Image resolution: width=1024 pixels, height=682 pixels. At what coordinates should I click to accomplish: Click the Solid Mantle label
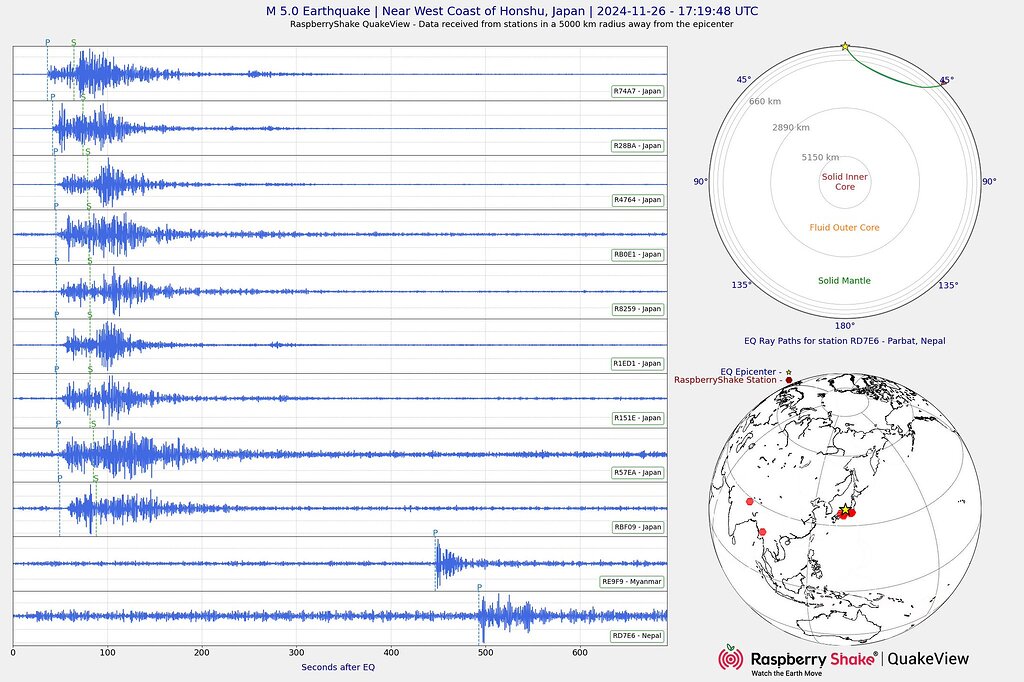[x=844, y=281]
